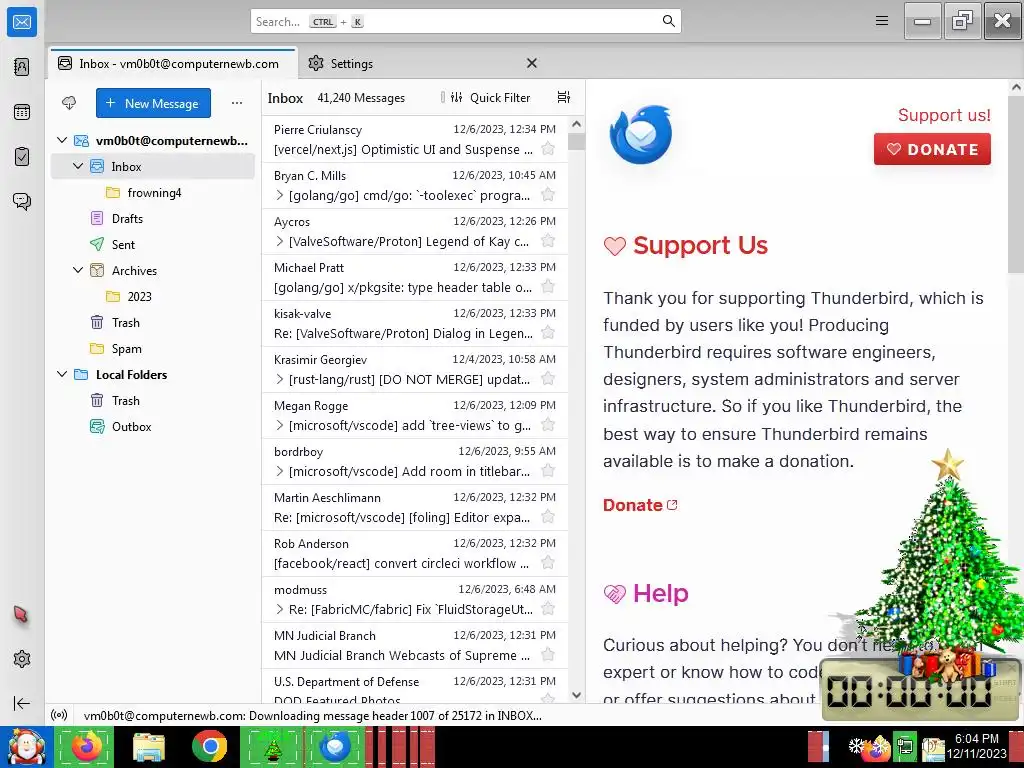Click the message list scrollbar up arrow
The width and height of the screenshot is (1024, 768).
[576, 123]
